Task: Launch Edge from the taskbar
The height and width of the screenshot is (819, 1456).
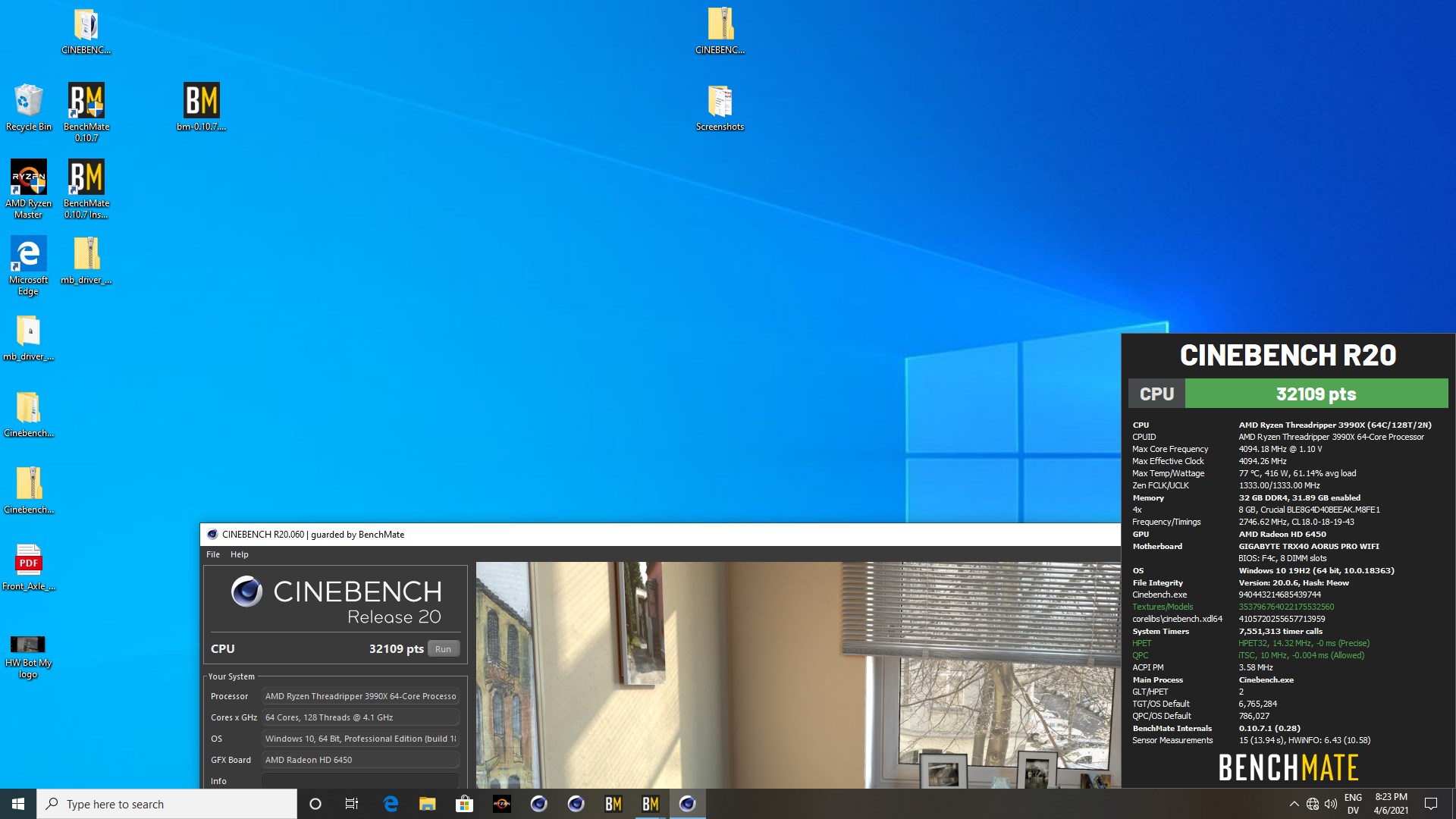Action: [x=391, y=804]
